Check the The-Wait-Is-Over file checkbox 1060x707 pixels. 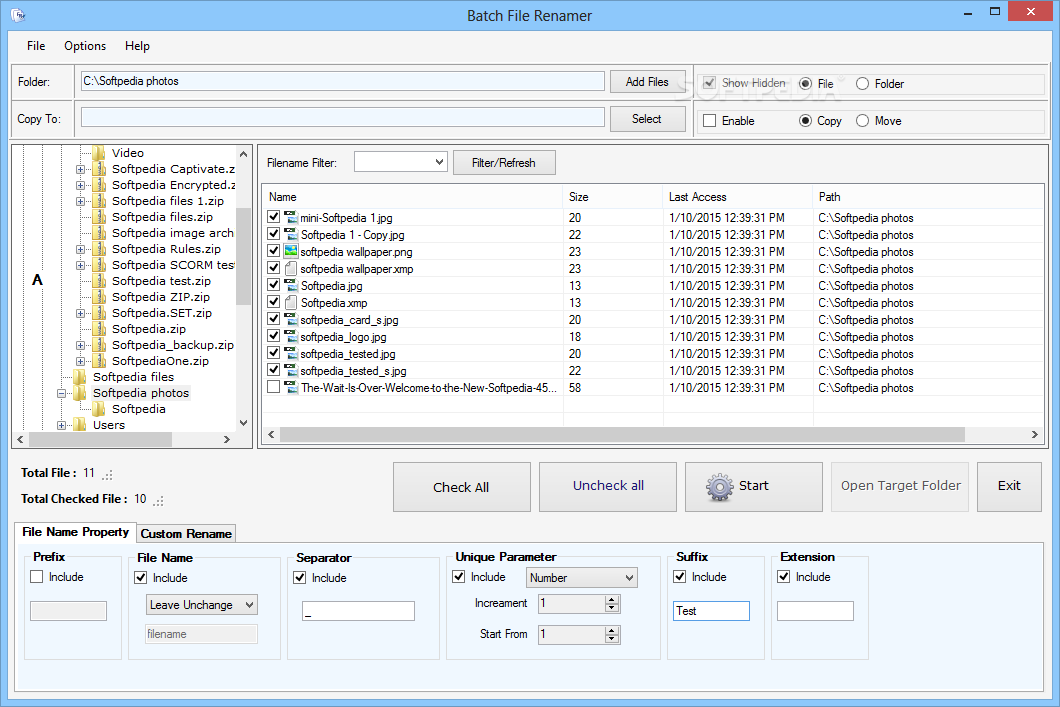[273, 387]
